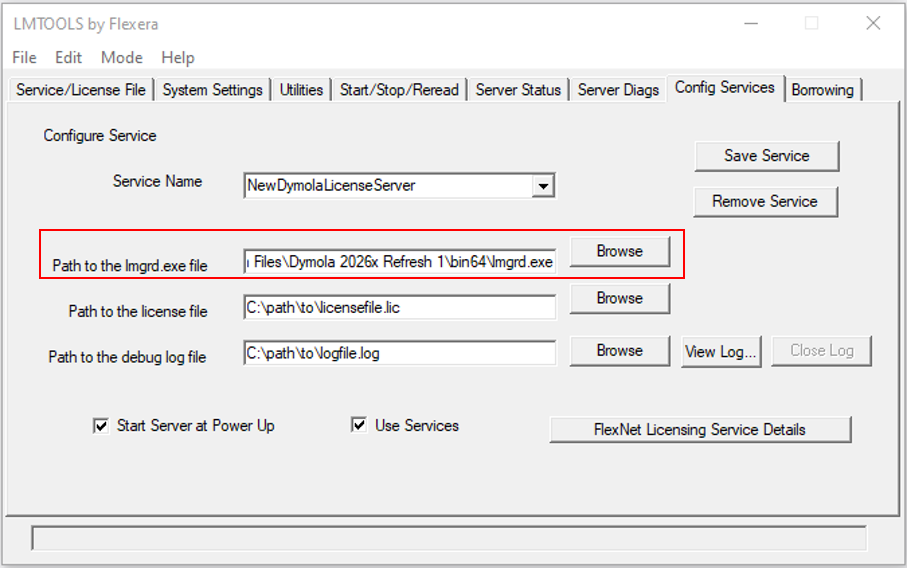This screenshot has height=568, width=907.
Task: Select the Server Status tab
Action: pyautogui.click(x=519, y=90)
